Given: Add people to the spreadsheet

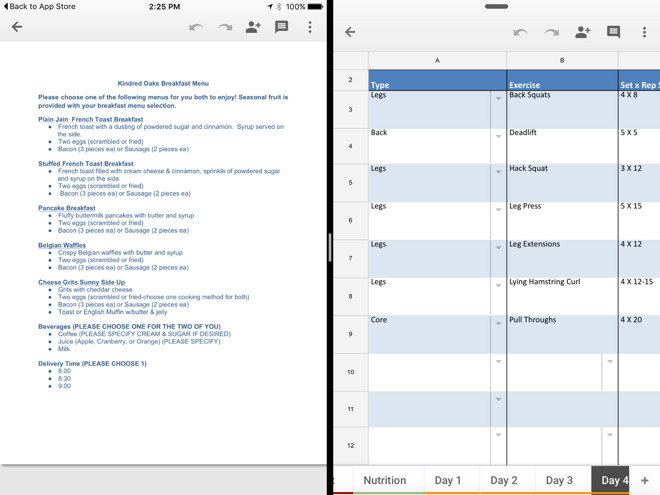Looking at the screenshot, I should 583,32.
